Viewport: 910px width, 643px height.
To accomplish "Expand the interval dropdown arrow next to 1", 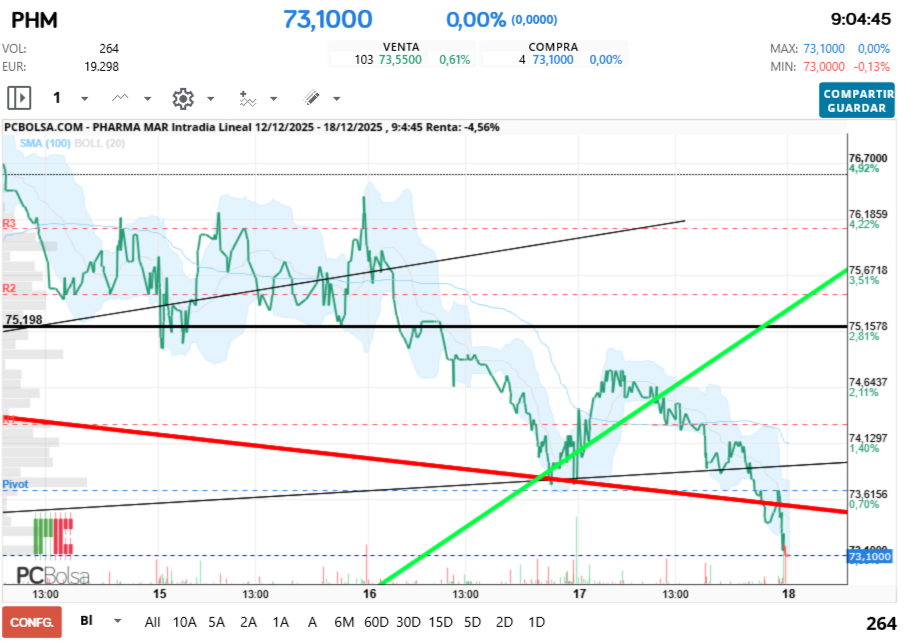I will point(84,99).
